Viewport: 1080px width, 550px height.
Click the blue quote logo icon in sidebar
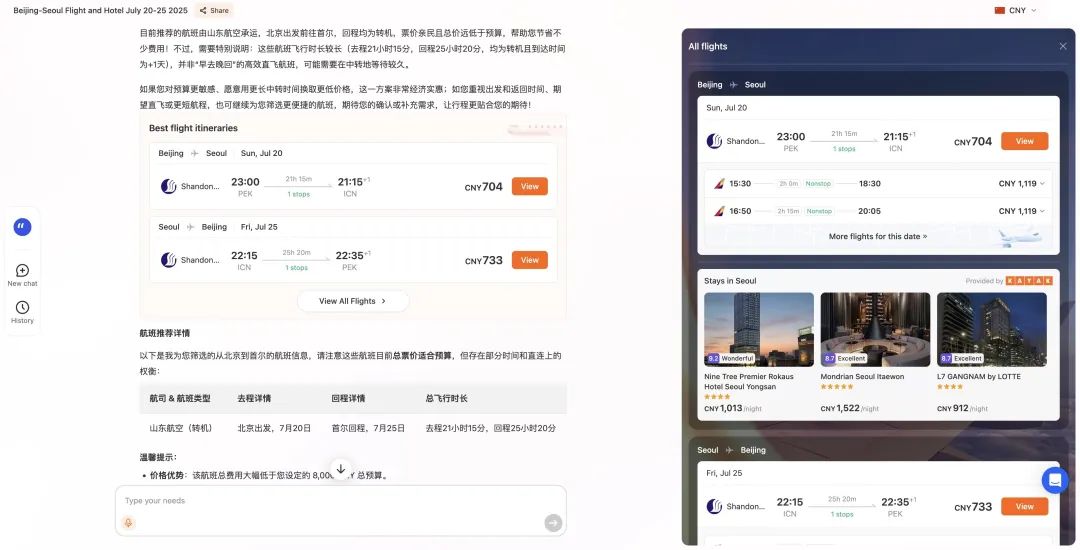click(22, 226)
